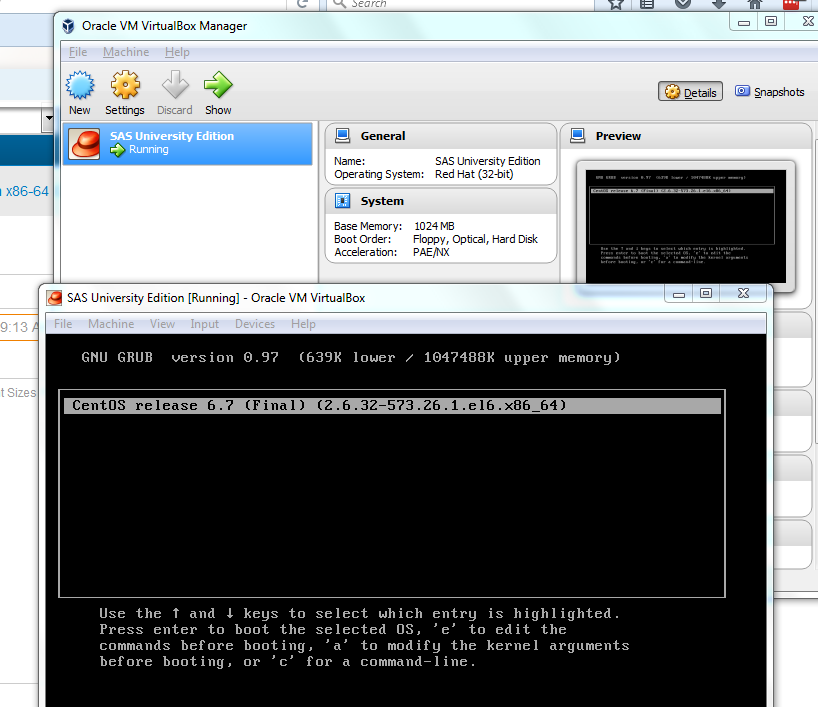Maximize the VirtualBox Manager window
This screenshot has width=818, height=707.
tap(771, 22)
